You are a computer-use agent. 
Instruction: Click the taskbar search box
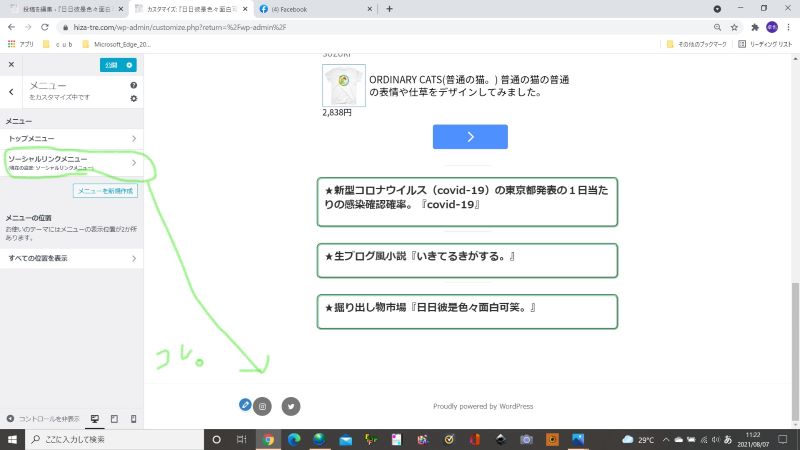click(115, 439)
